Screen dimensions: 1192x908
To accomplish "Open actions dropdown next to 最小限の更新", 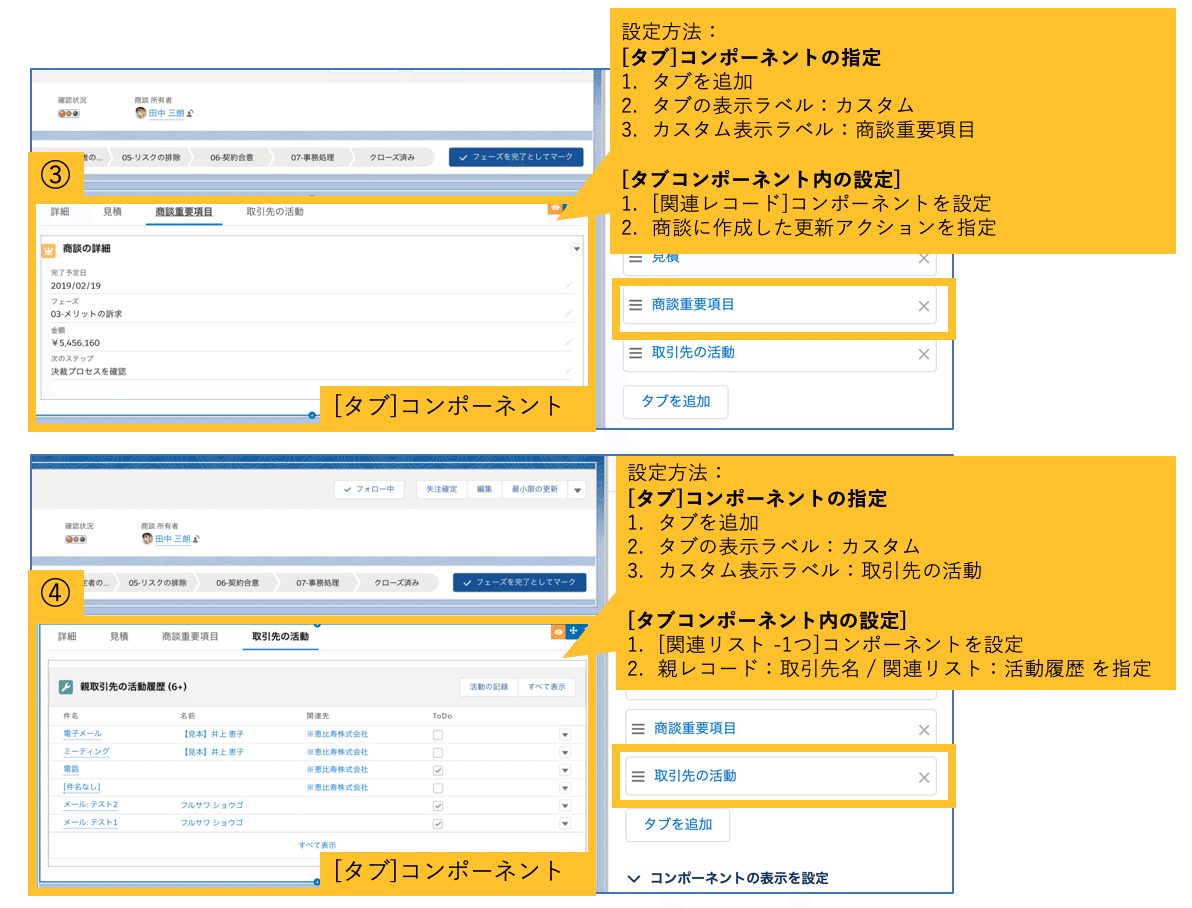I will (x=578, y=490).
